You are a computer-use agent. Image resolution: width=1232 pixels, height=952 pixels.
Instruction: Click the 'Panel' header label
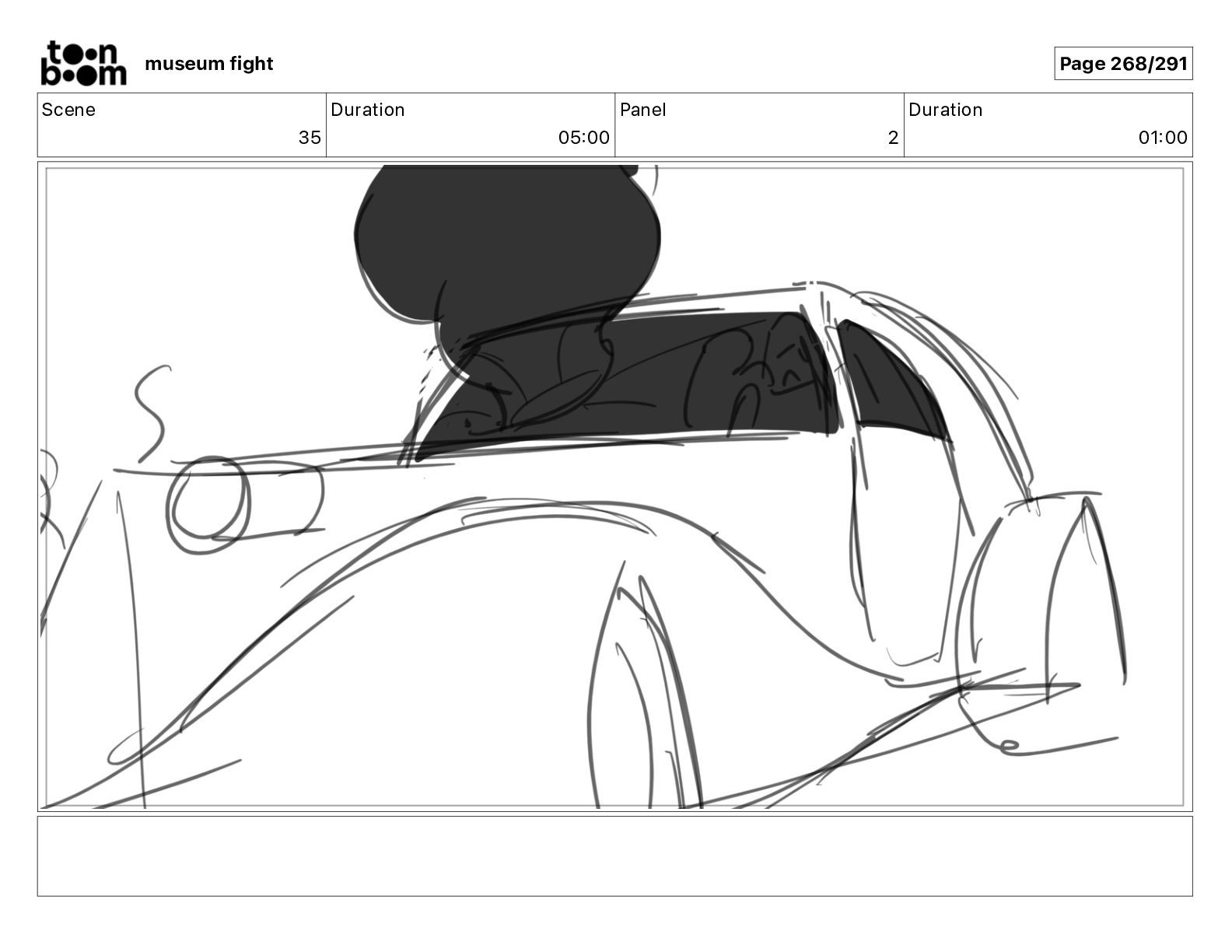[642, 110]
